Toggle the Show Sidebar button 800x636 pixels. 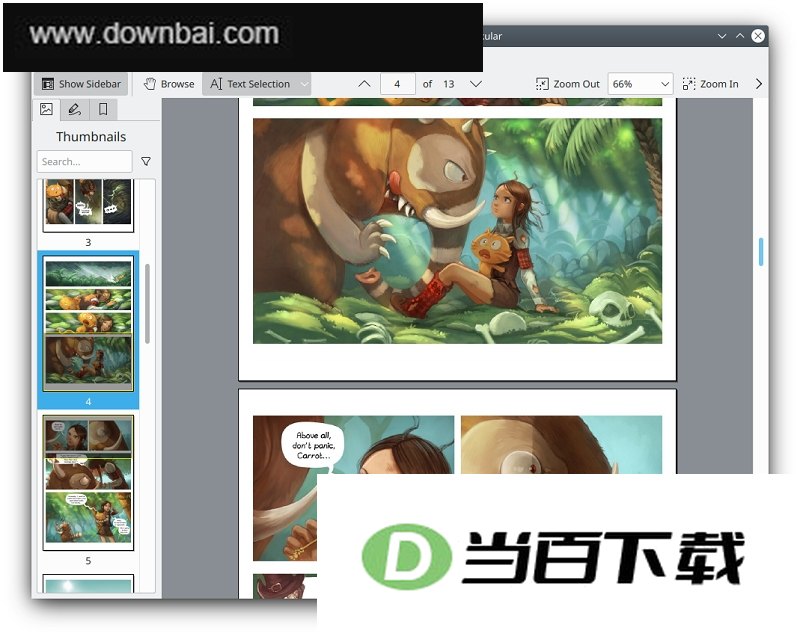(81, 84)
